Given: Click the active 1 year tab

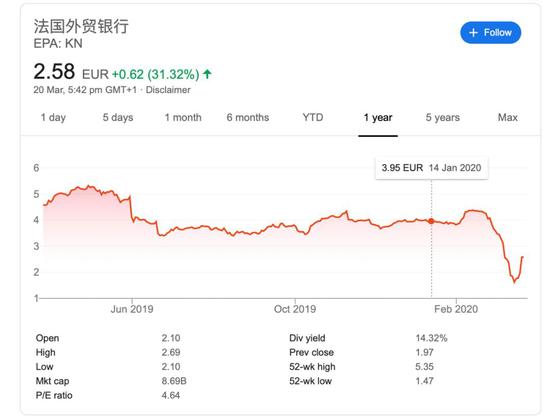Looking at the screenshot, I should (378, 118).
